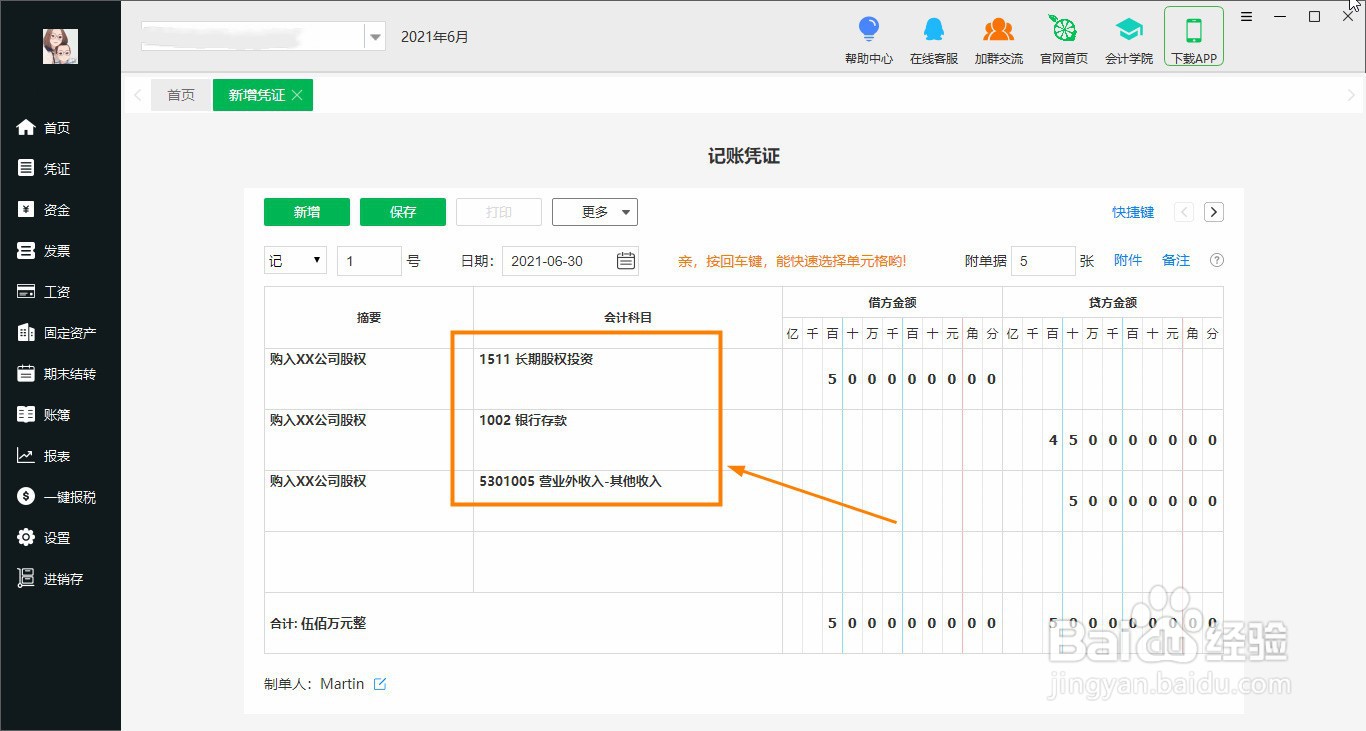The width and height of the screenshot is (1366, 731).
Task: Open the circular question mark help icon
Action: tap(1216, 260)
